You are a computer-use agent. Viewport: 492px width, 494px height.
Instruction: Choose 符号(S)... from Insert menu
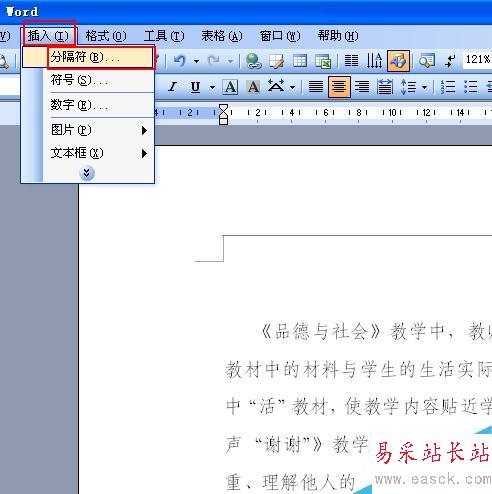(88, 80)
